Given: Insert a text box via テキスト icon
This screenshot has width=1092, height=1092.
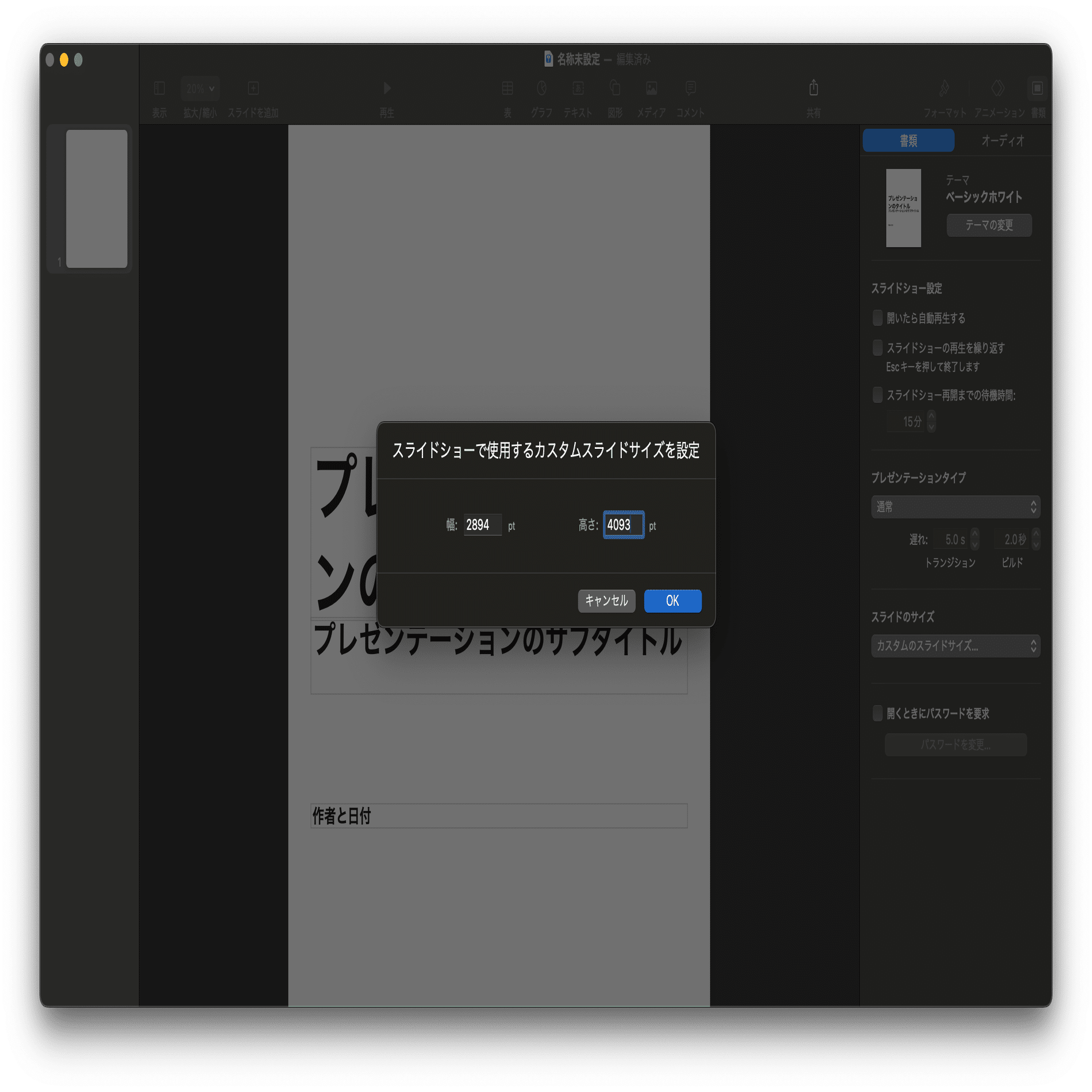Looking at the screenshot, I should point(578,88).
